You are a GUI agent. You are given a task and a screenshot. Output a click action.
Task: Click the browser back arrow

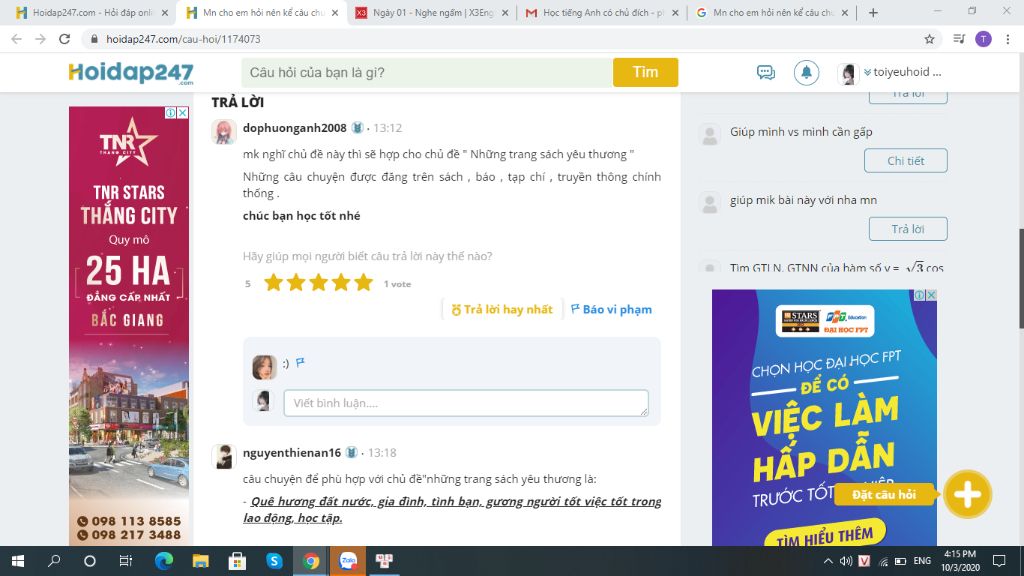pyautogui.click(x=16, y=39)
